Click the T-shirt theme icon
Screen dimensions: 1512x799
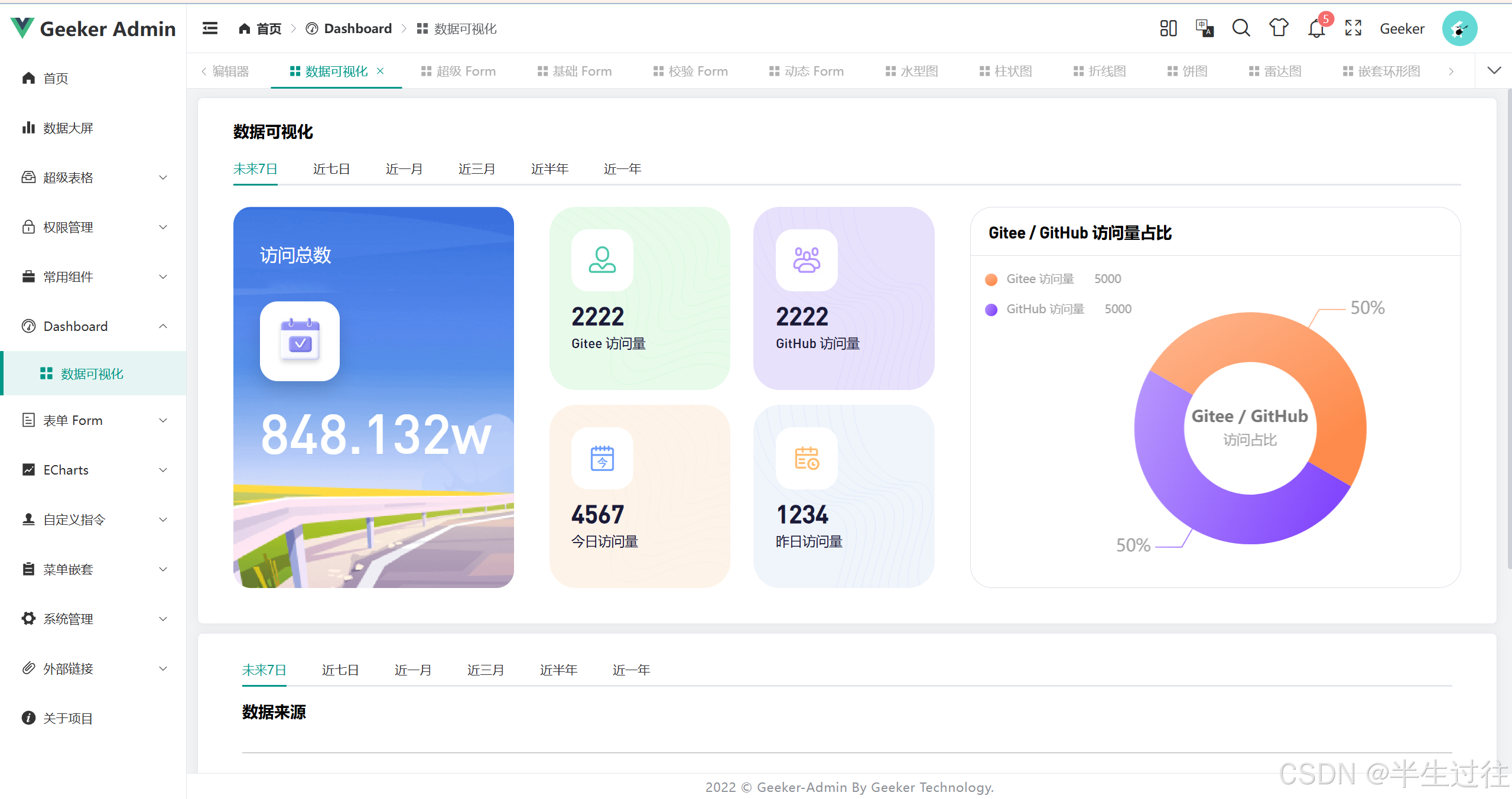[x=1278, y=28]
